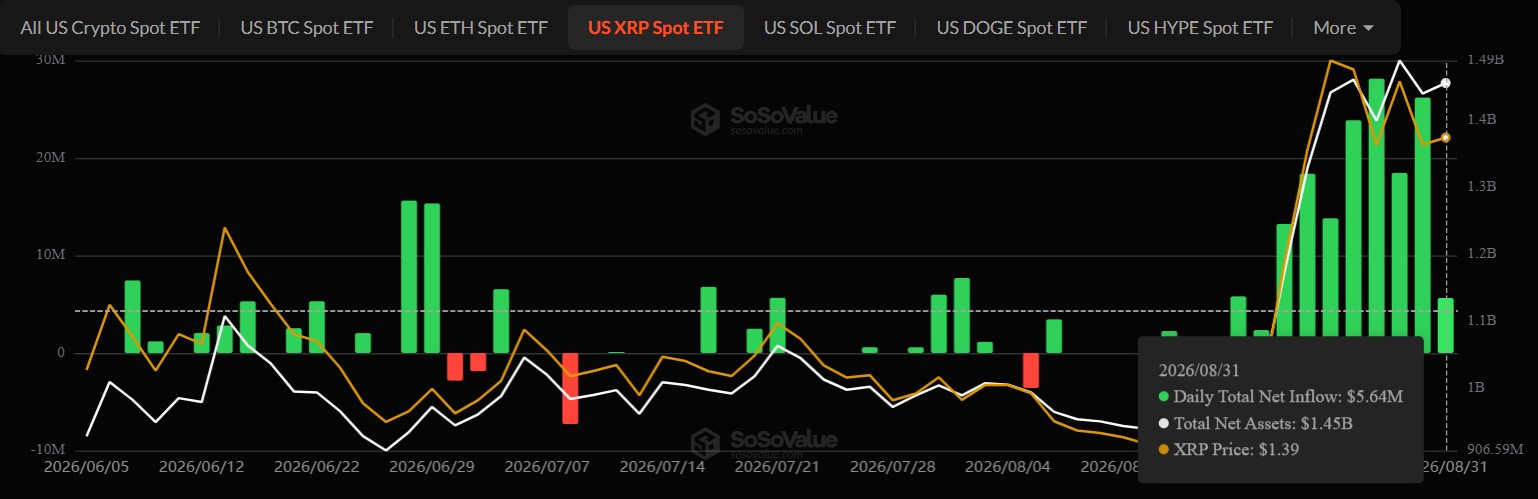Click the -10M left axis label
The width and height of the screenshot is (1538, 499).
[47, 450]
